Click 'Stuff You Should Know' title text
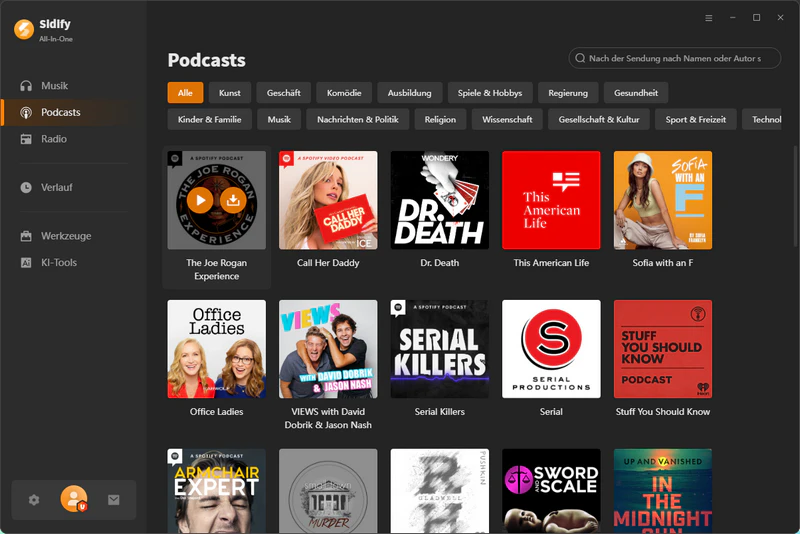The width and height of the screenshot is (800, 534). pos(663,412)
